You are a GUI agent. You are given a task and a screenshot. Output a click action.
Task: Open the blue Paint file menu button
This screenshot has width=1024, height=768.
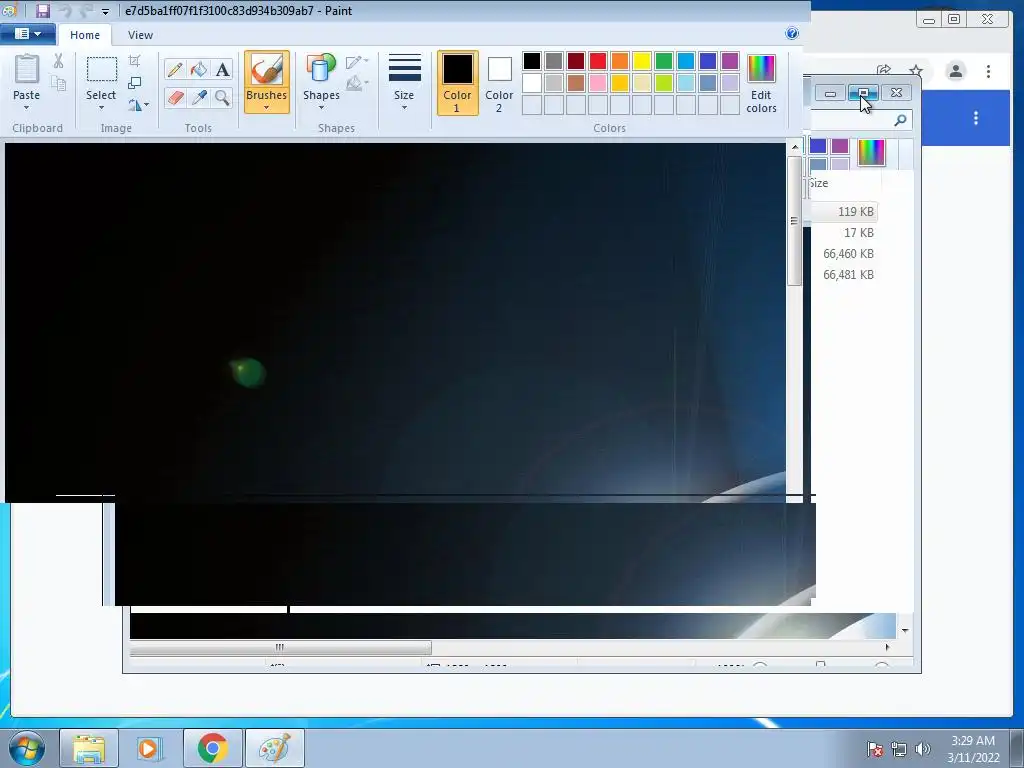click(x=27, y=34)
